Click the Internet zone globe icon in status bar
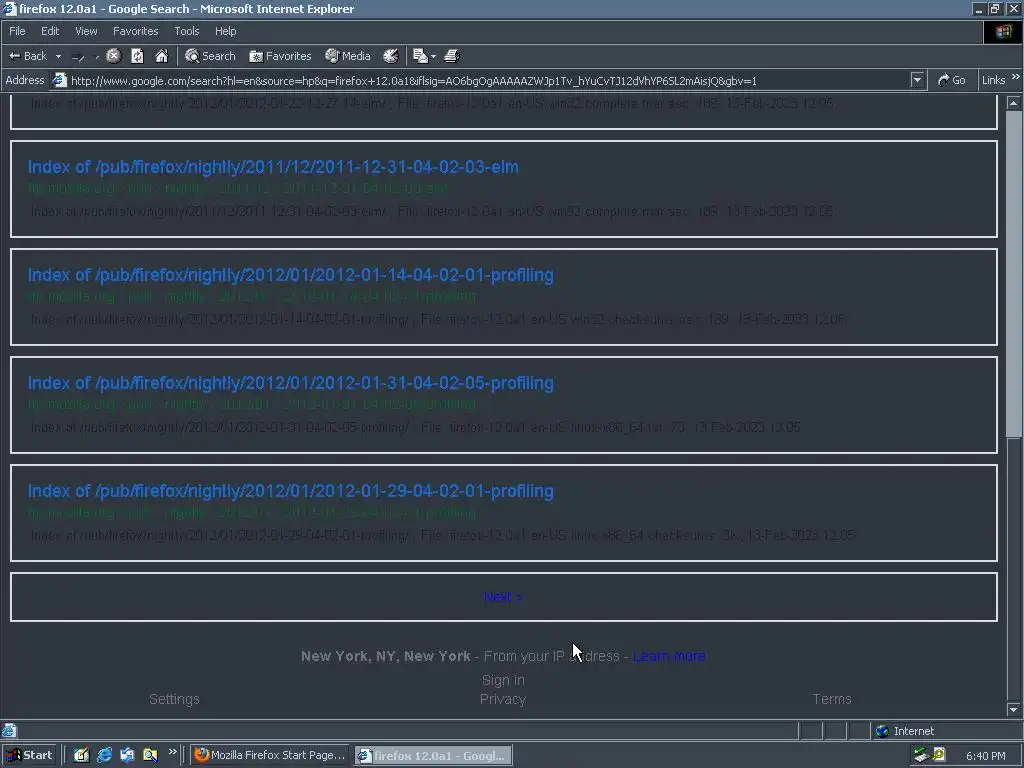 [882, 731]
